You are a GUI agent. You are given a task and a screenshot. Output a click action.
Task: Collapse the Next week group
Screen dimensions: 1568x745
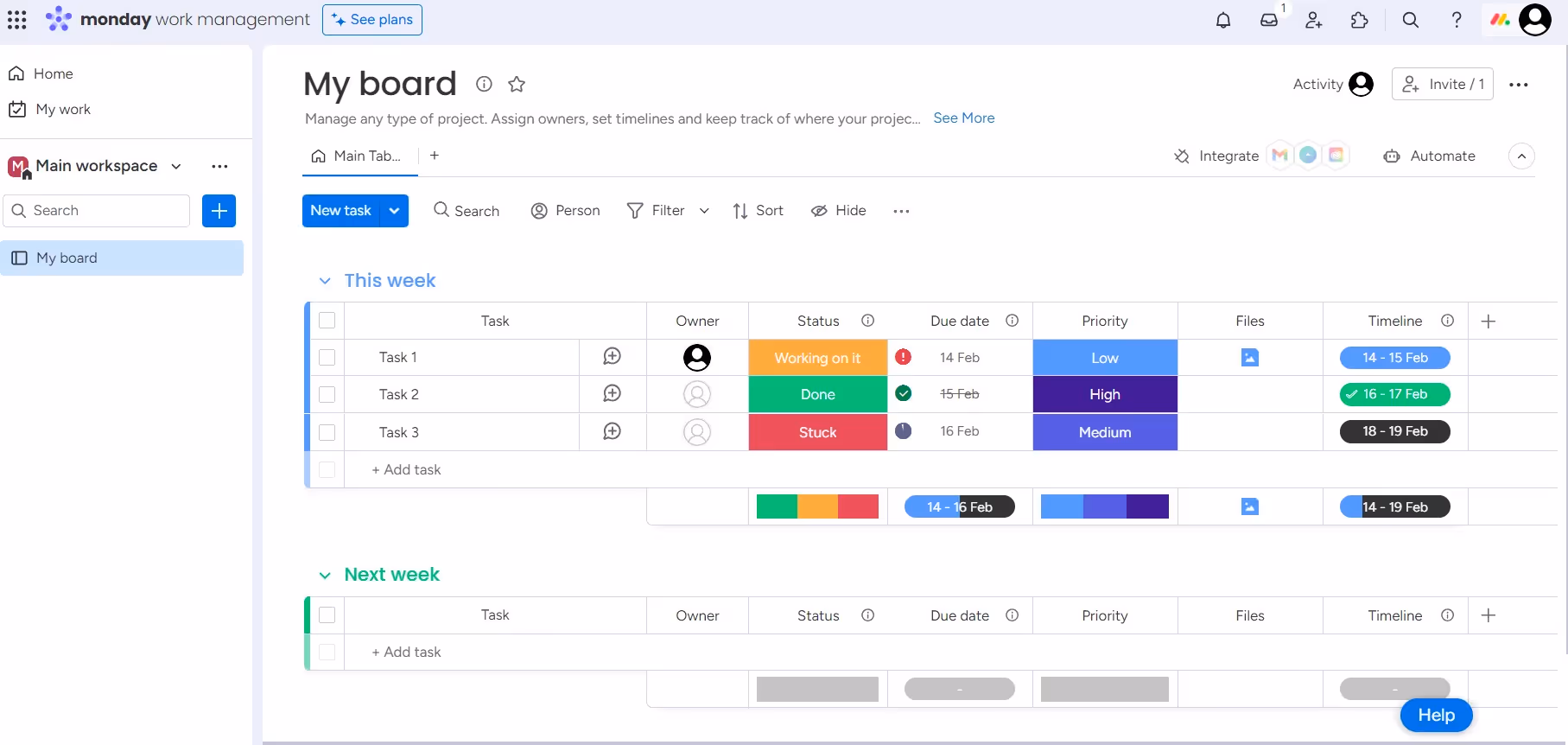(325, 576)
